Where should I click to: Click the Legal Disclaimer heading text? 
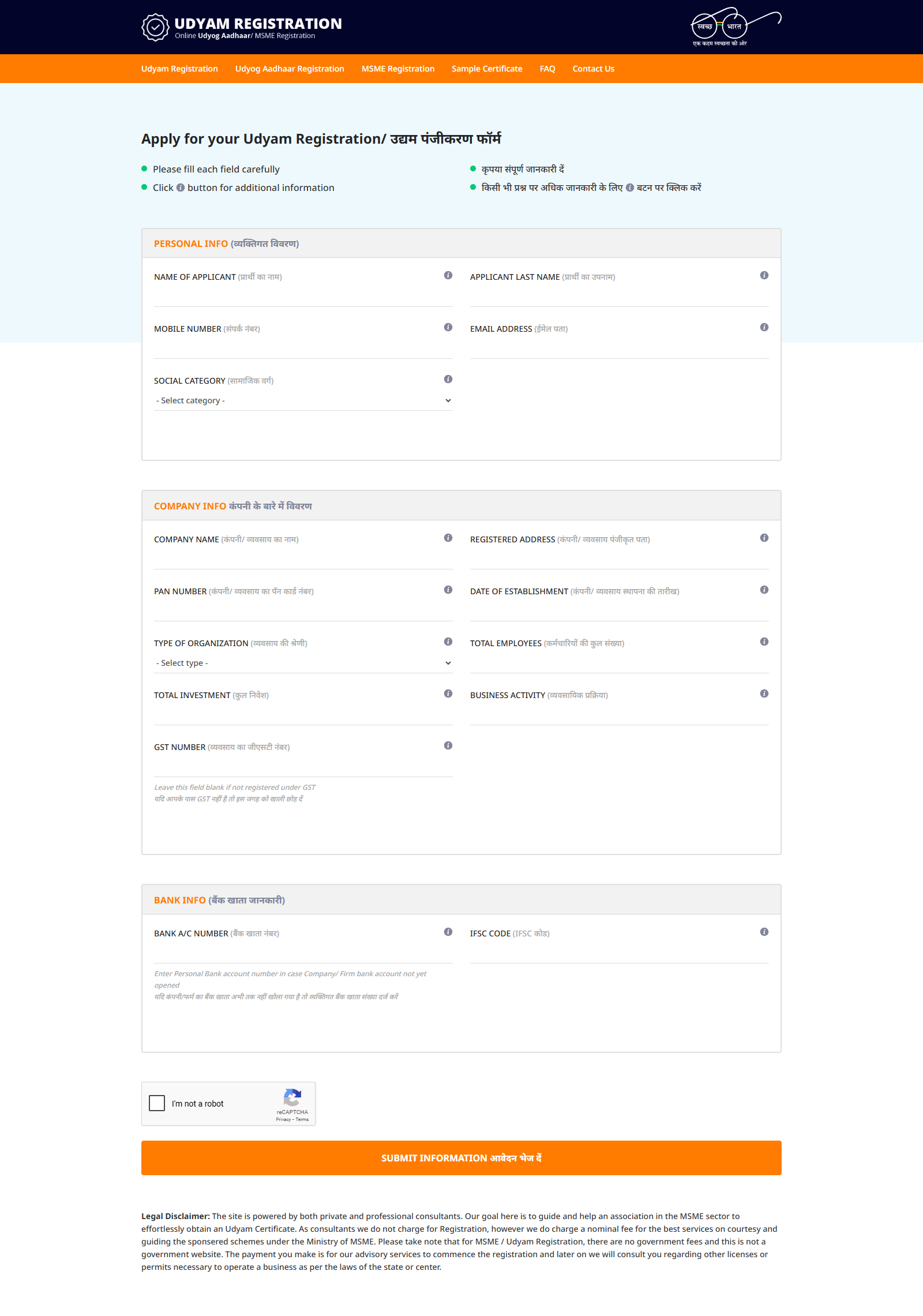click(x=175, y=1216)
